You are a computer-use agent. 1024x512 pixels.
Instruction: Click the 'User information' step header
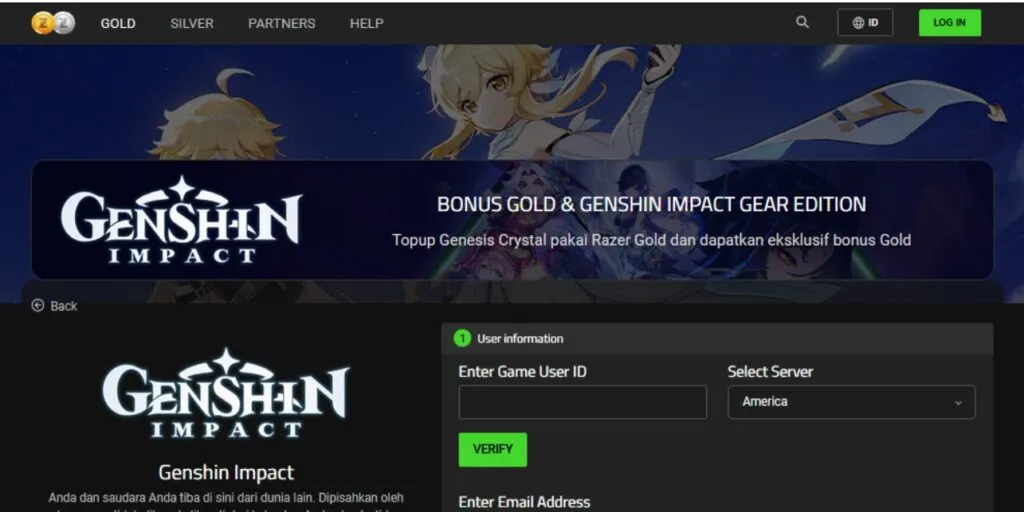717,338
